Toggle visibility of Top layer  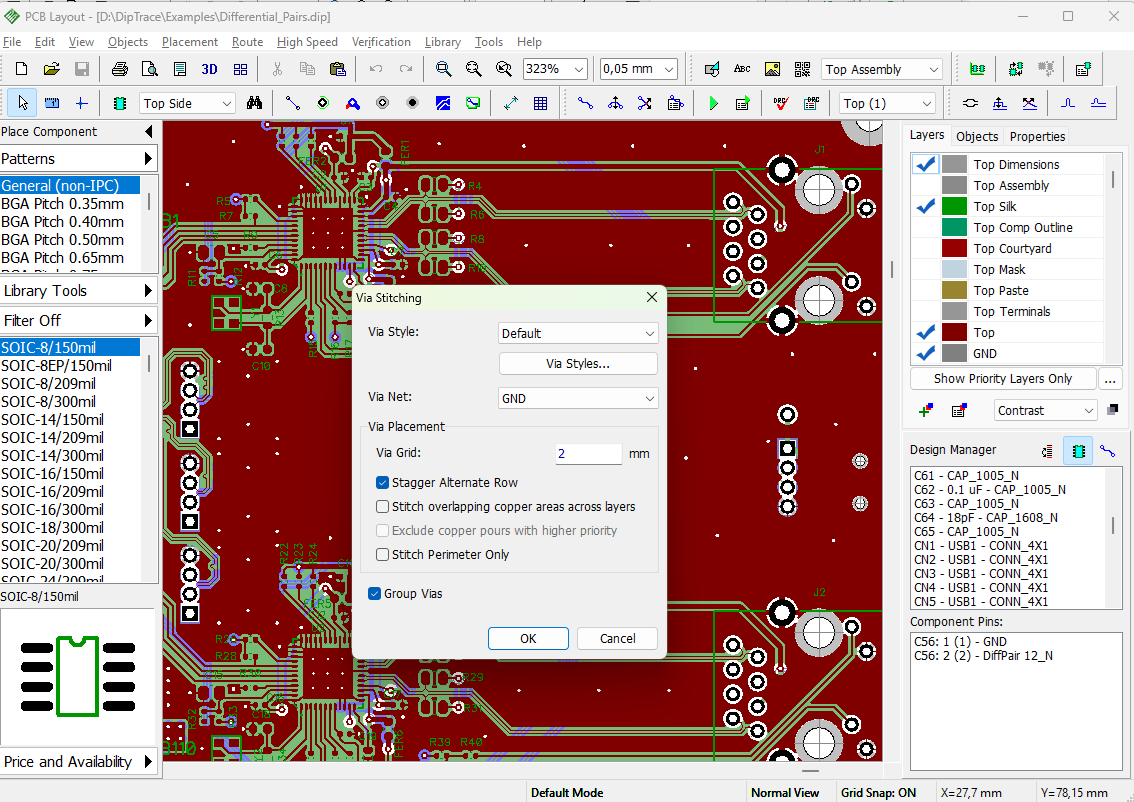925,333
